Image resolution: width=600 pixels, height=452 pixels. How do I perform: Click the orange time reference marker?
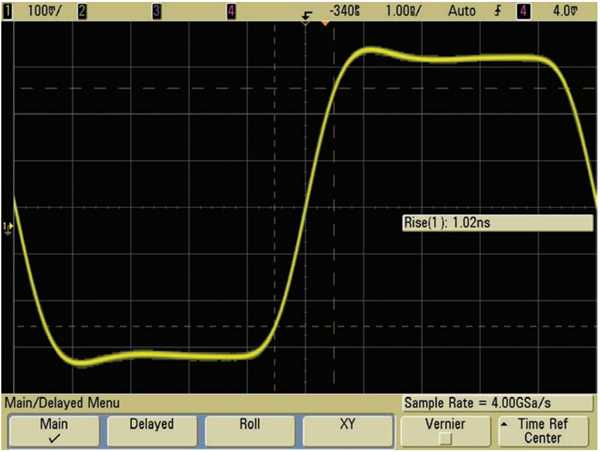pyautogui.click(x=325, y=23)
